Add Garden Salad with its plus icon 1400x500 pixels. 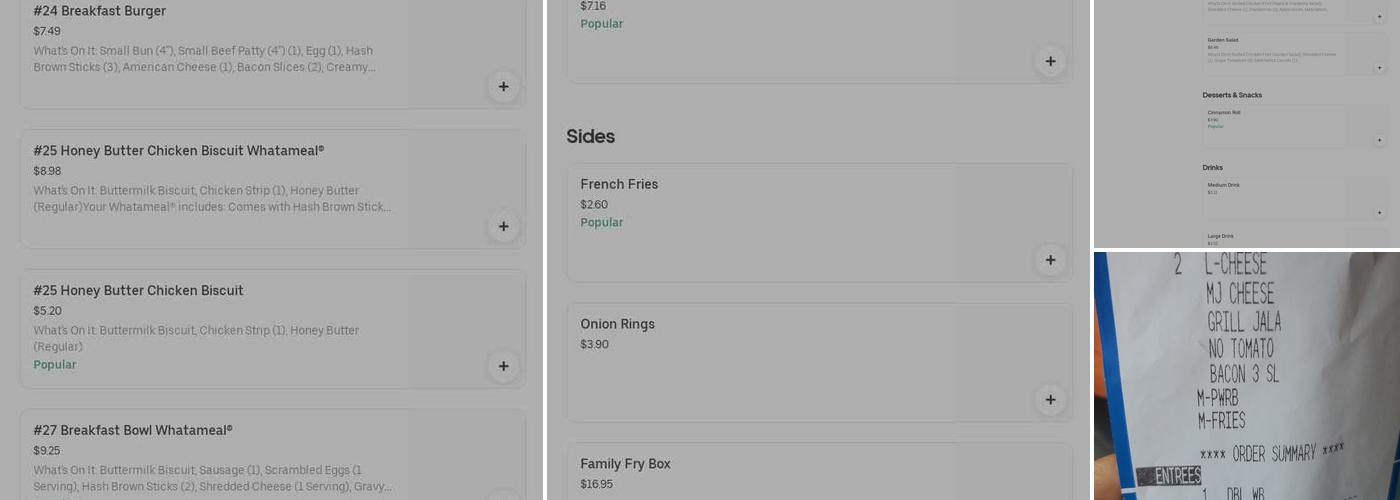1379,68
